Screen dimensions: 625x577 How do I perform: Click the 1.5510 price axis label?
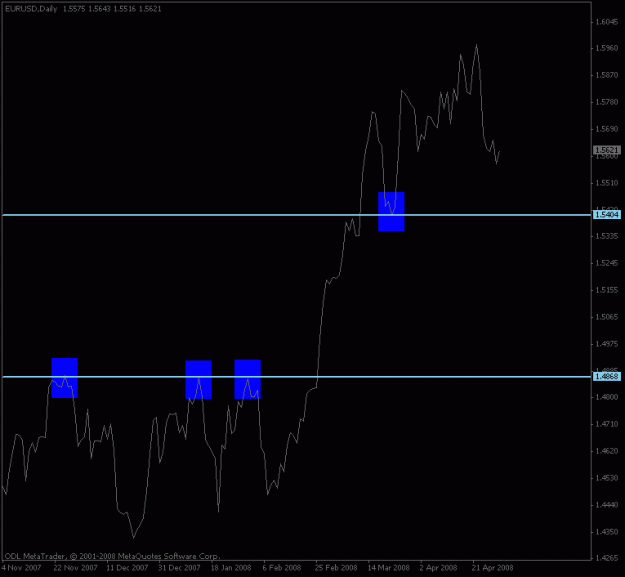click(x=607, y=183)
